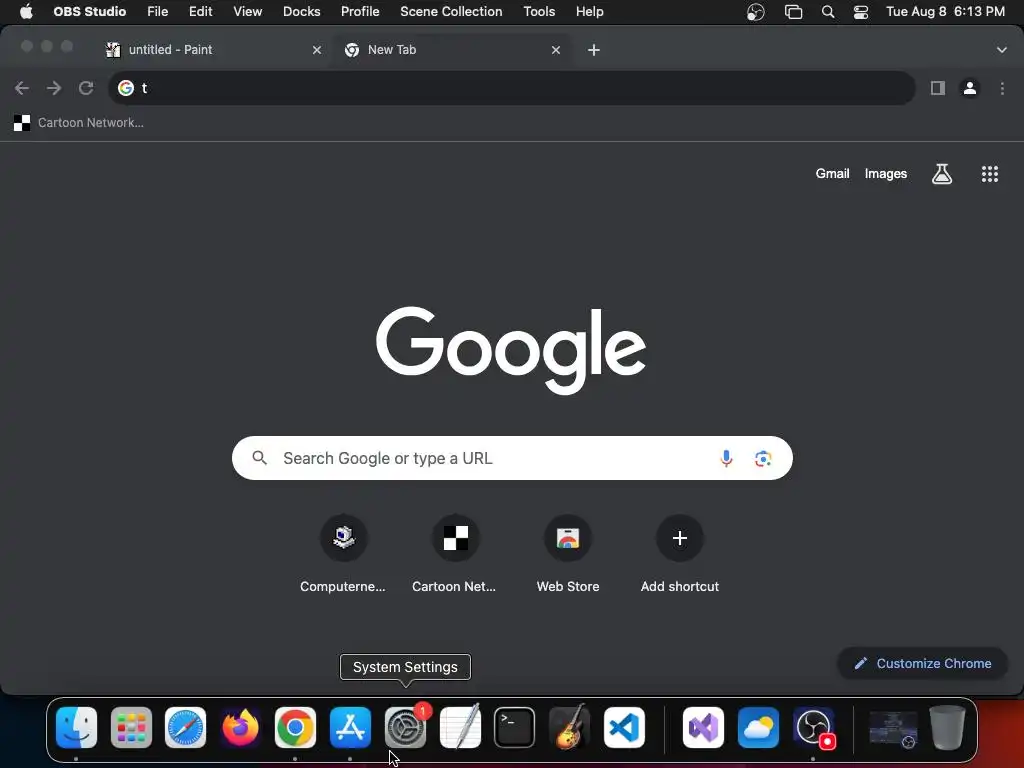The width and height of the screenshot is (1024, 768).
Task: Open the Apple menu
Action: [x=26, y=12]
